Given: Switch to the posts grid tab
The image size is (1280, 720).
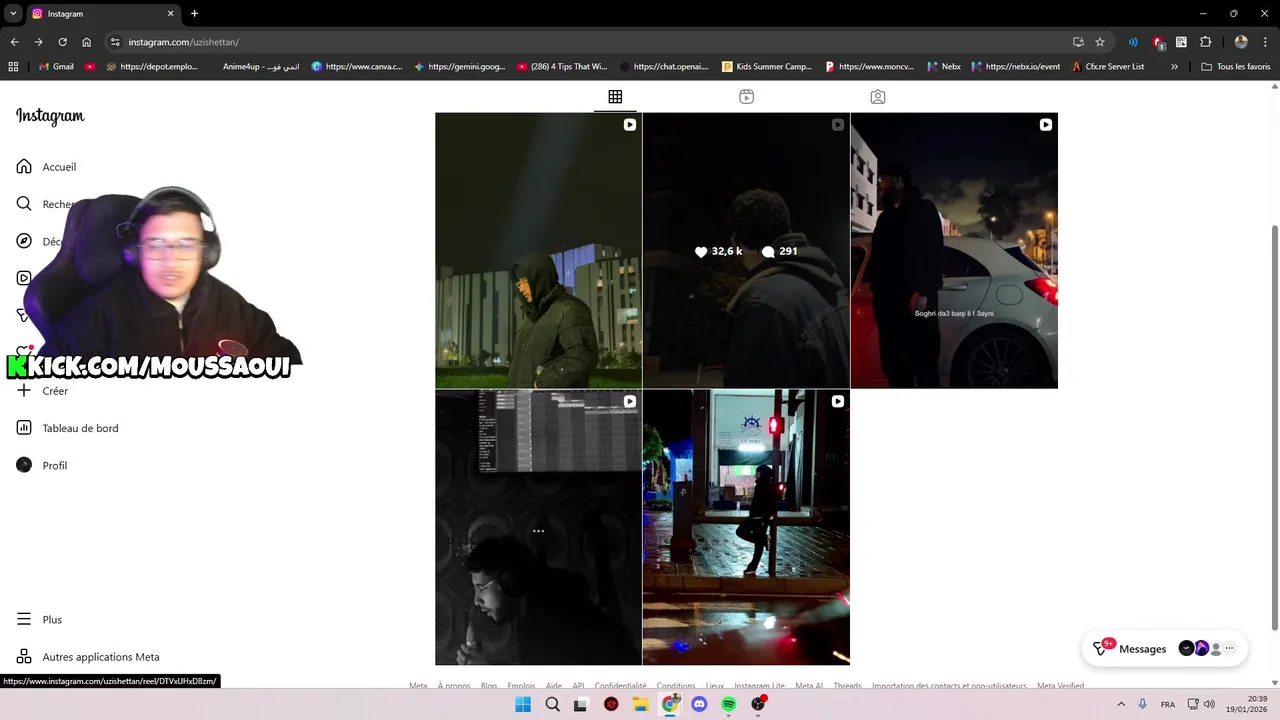Looking at the screenshot, I should coord(615,97).
